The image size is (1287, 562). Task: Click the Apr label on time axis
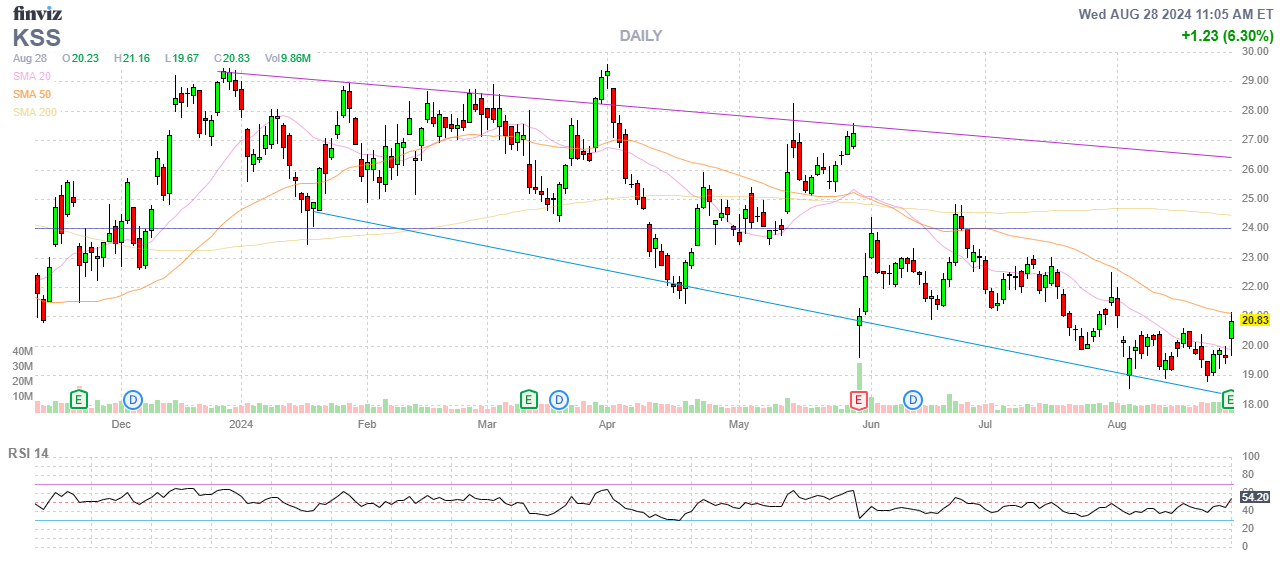(606, 425)
